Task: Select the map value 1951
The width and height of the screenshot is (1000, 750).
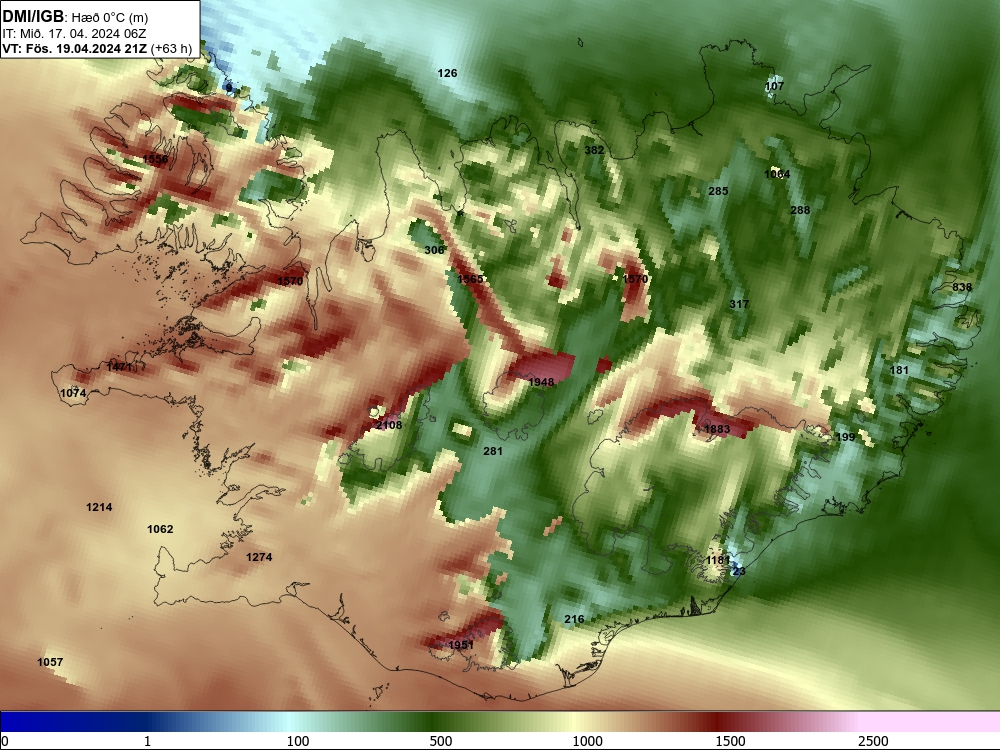Action: tap(460, 645)
